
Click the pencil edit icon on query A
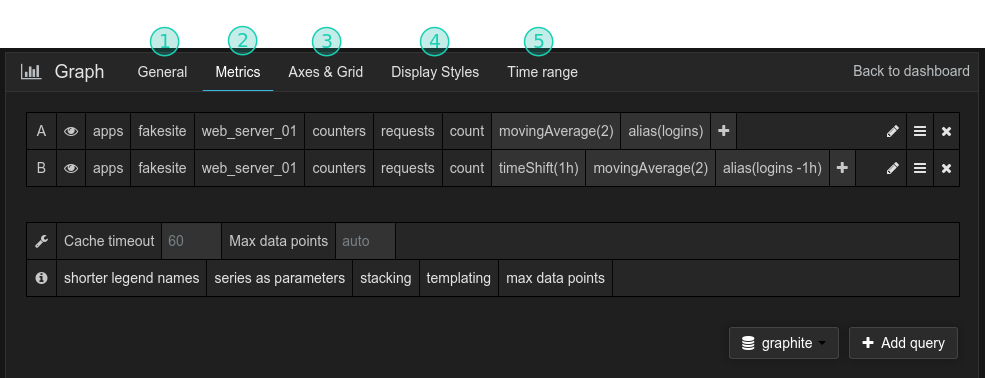(893, 131)
